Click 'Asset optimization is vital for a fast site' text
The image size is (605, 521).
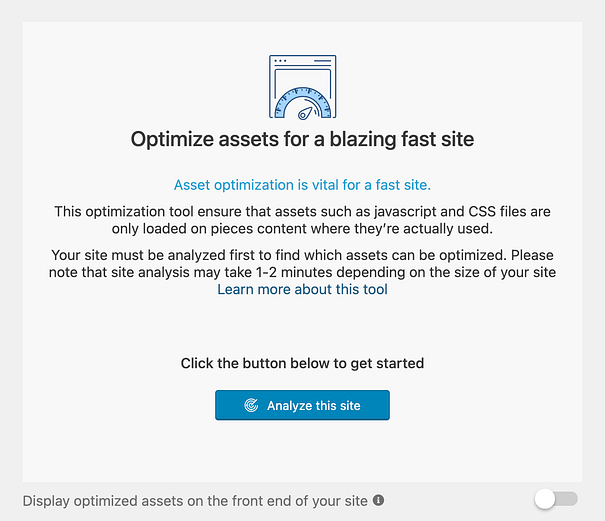tap(302, 185)
